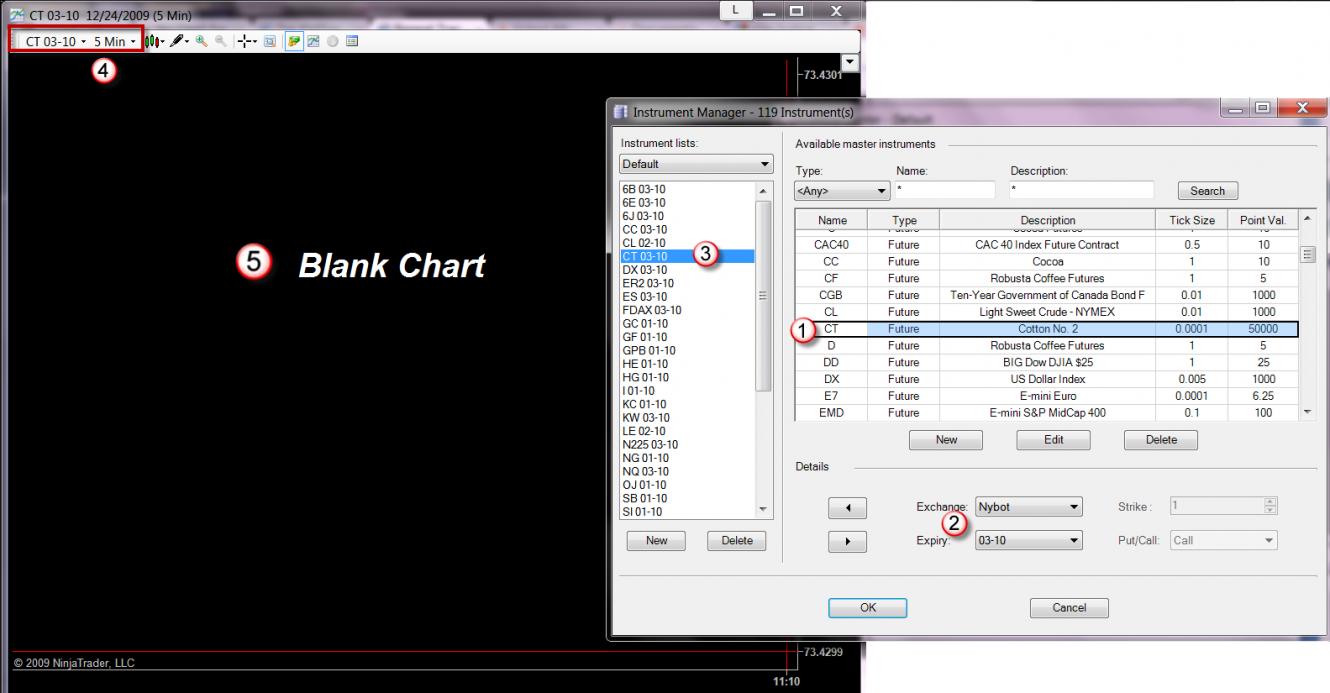The width and height of the screenshot is (1330, 693).
Task: Select 6E 03-10 in instrument list
Action: (x=687, y=202)
